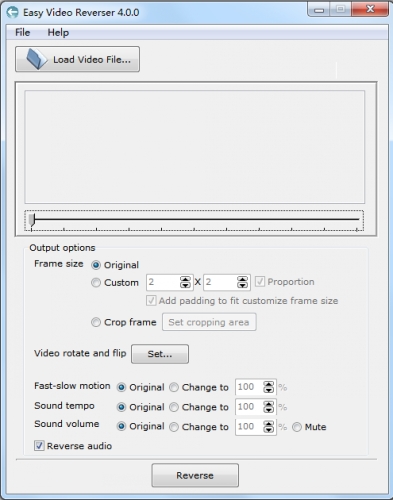Decrease custom frame height with down arrow
Viewport: 393px width, 500px height.
tap(242, 285)
